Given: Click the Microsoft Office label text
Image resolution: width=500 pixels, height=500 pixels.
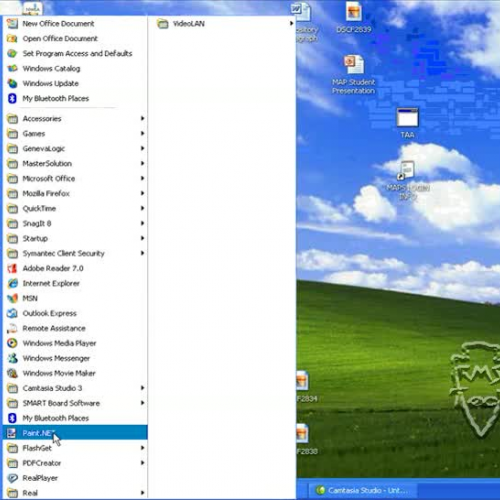Looking at the screenshot, I should [x=49, y=179].
